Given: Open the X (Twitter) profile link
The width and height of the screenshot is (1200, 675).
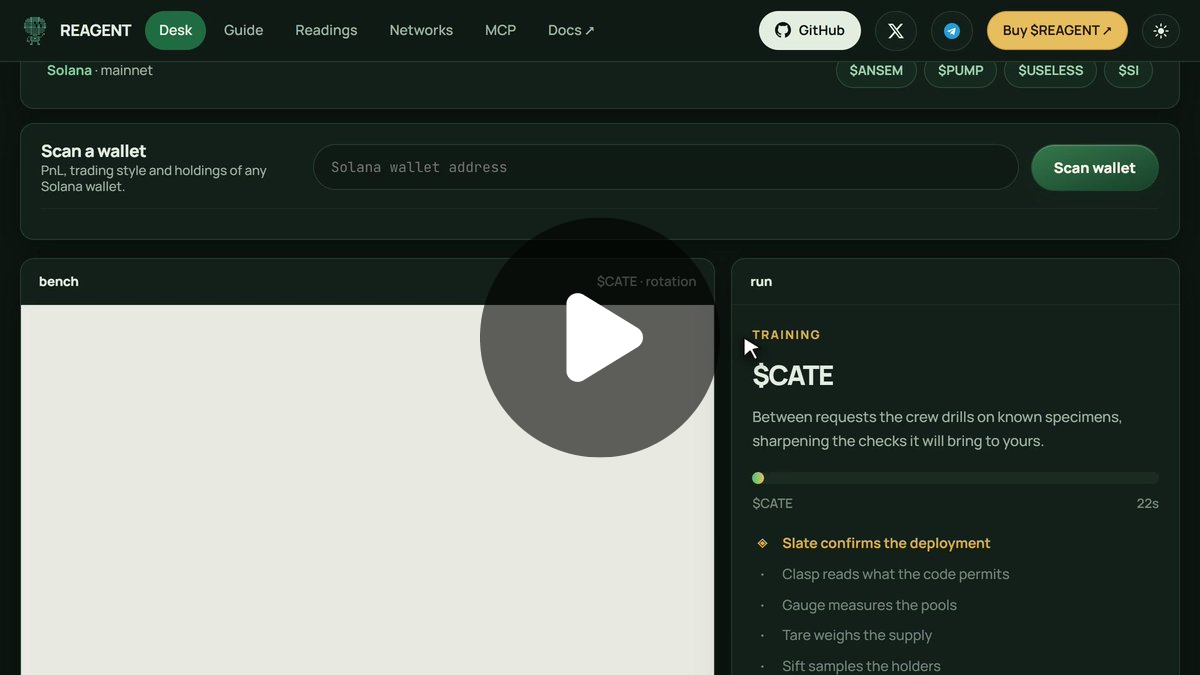Looking at the screenshot, I should [x=896, y=31].
